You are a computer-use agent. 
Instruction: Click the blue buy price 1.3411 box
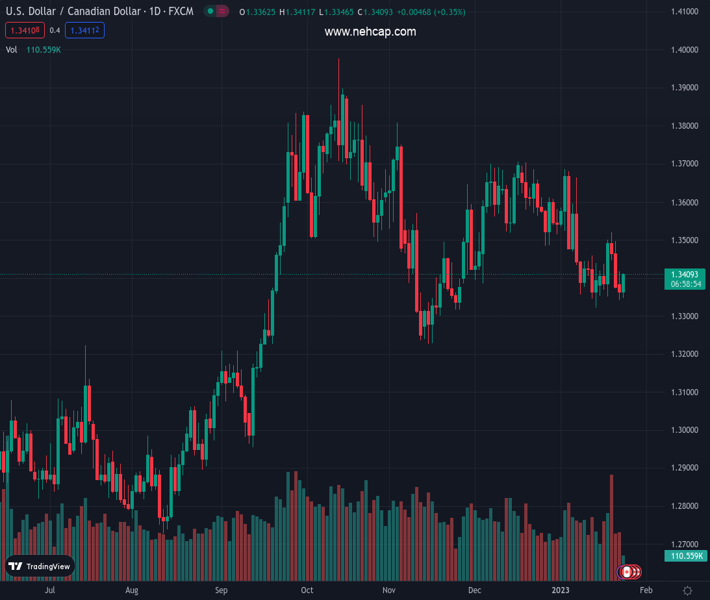coord(84,31)
